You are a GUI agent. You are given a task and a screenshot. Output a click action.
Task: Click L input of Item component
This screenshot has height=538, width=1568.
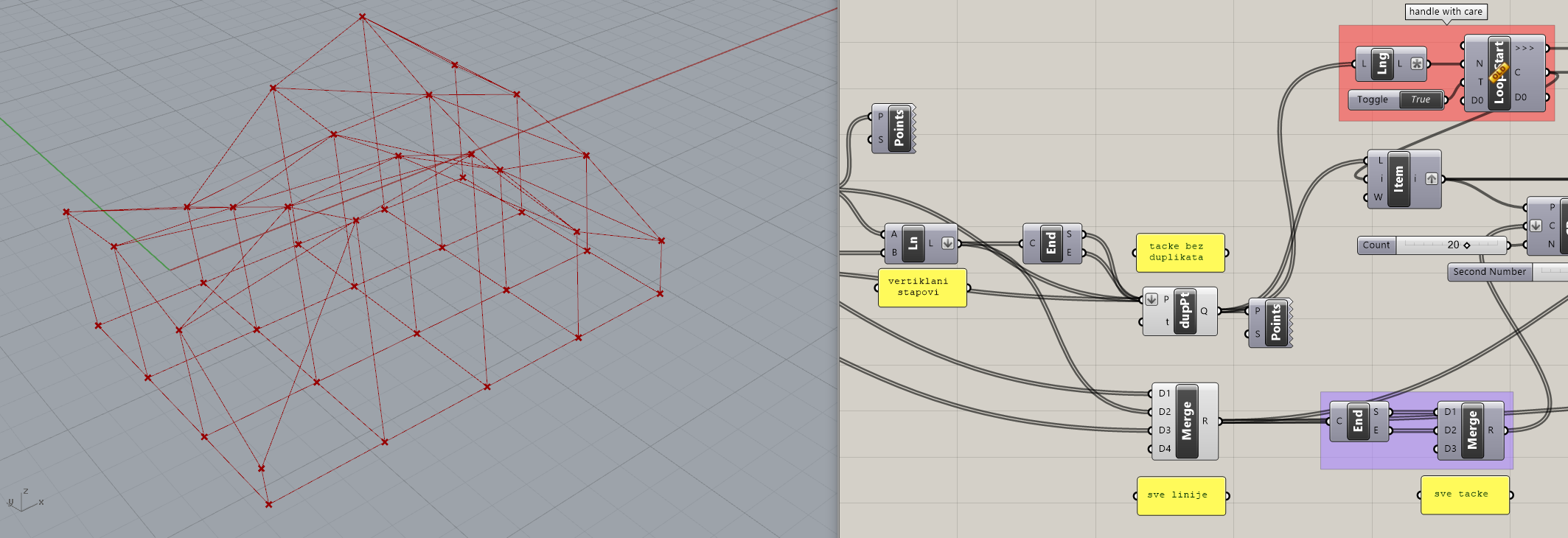click(1380, 161)
